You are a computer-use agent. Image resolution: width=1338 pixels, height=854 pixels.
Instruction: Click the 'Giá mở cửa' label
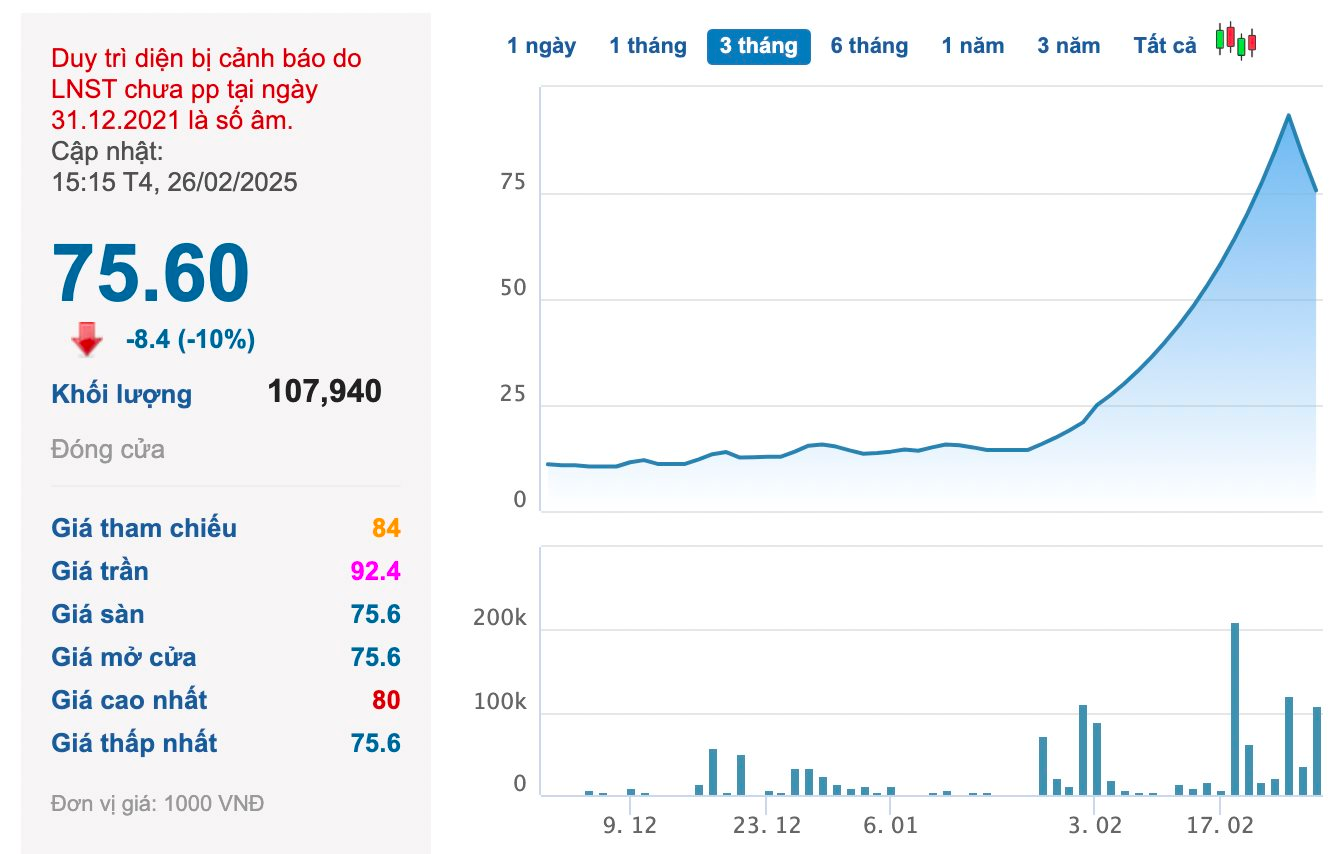[124, 657]
